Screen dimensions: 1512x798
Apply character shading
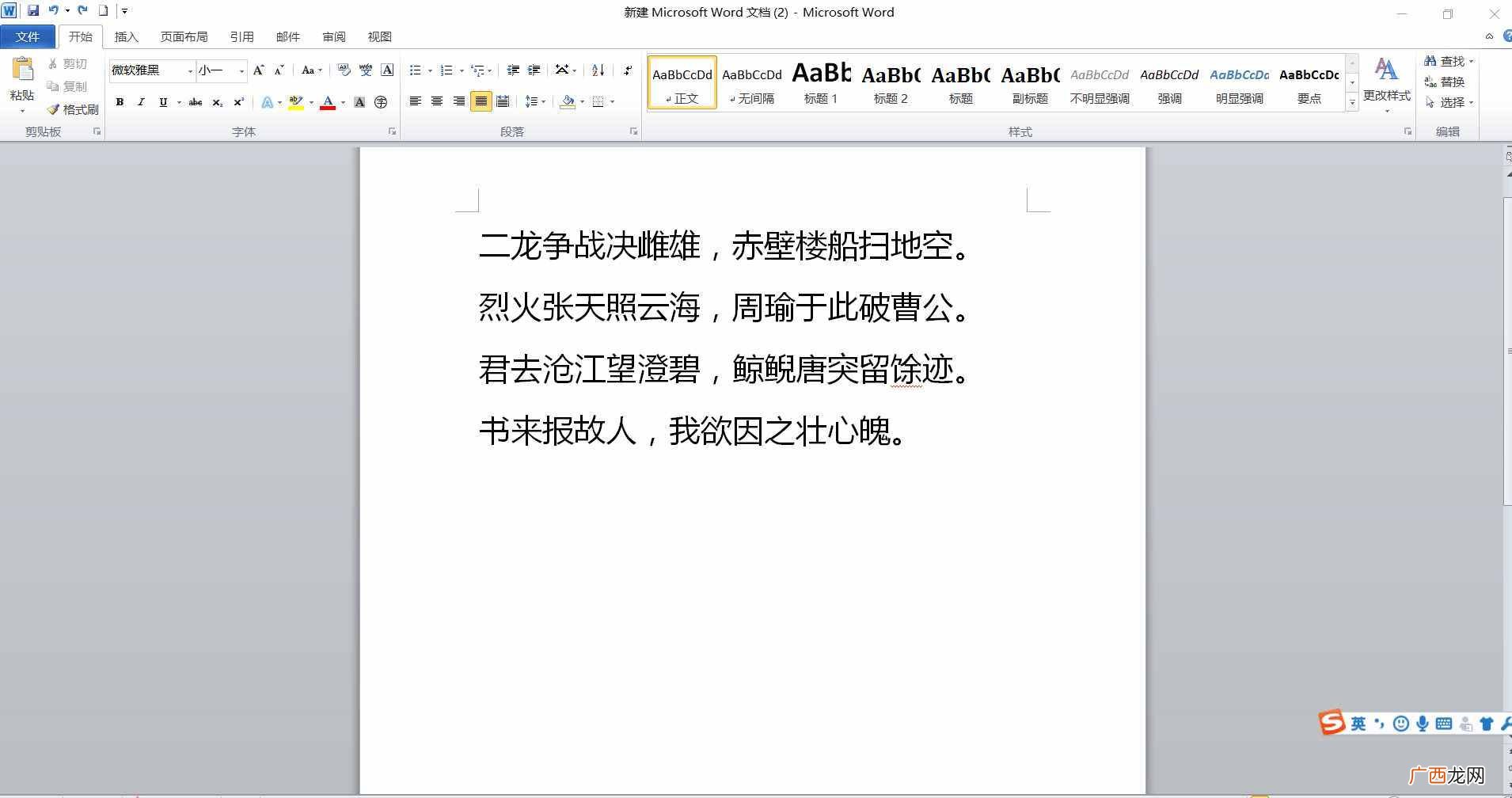[359, 102]
